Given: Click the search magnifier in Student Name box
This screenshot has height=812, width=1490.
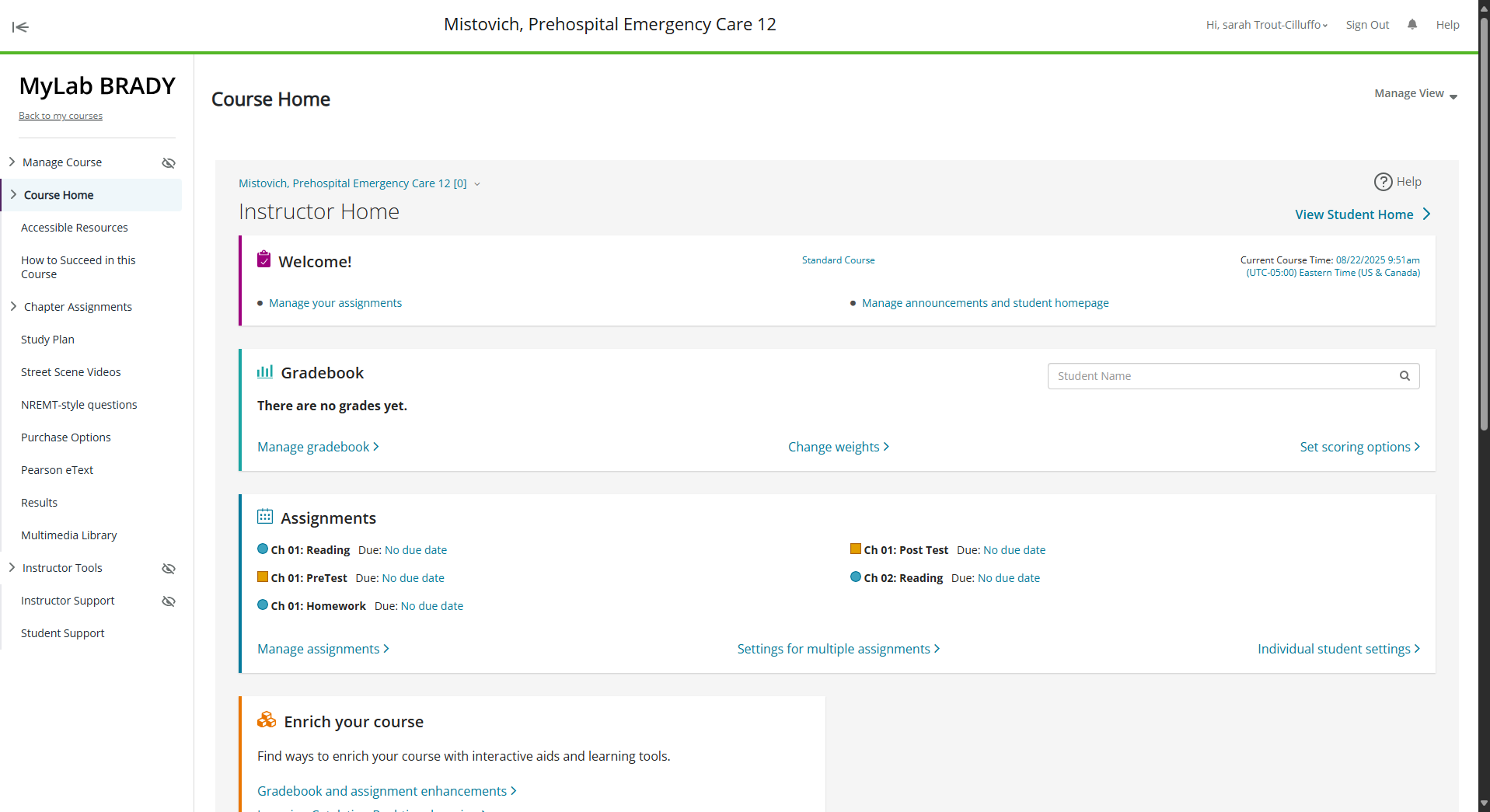Looking at the screenshot, I should [1405, 376].
